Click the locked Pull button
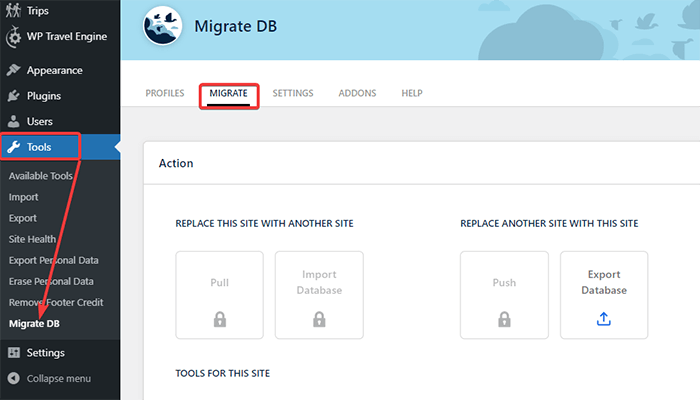This screenshot has width=700, height=400. [219, 295]
